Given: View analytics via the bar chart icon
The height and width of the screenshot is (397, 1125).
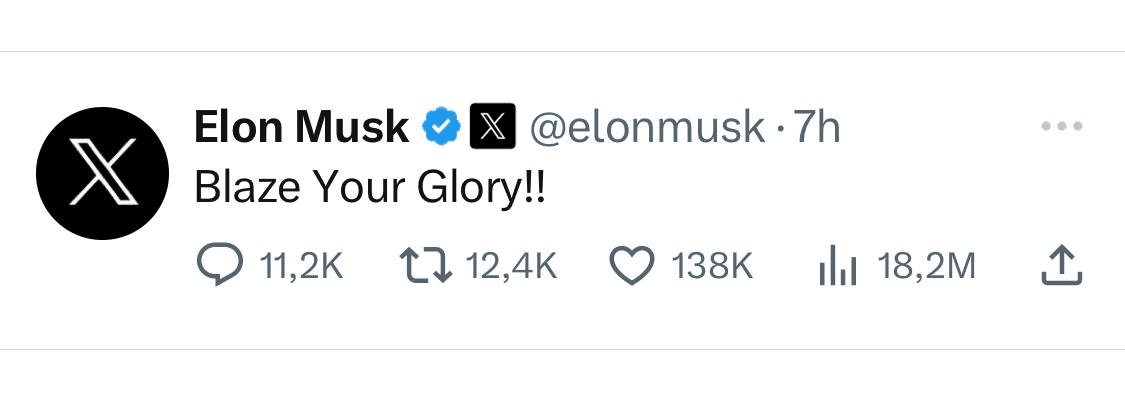Looking at the screenshot, I should point(837,266).
